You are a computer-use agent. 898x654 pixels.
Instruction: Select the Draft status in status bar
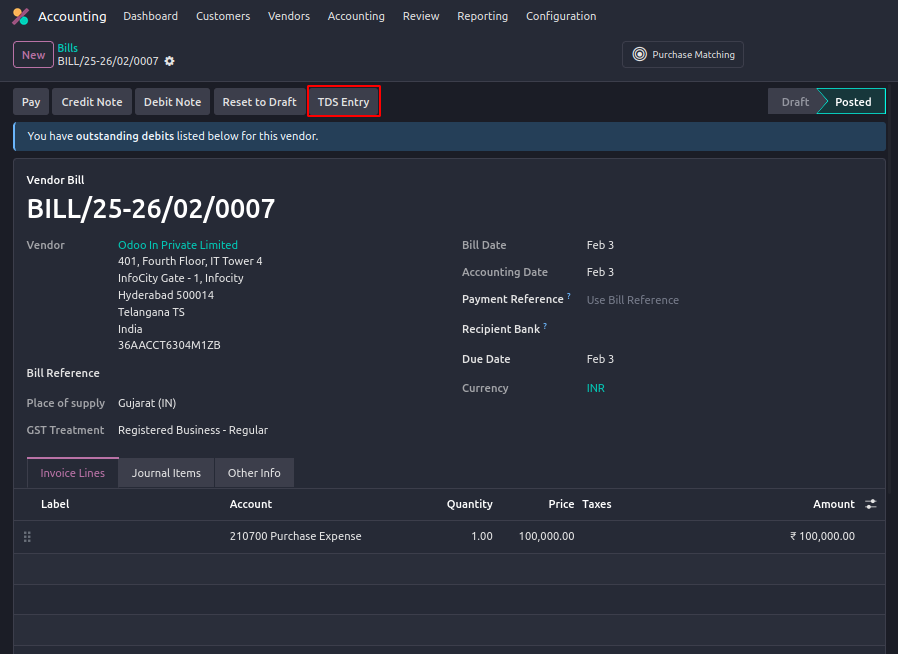pos(795,102)
